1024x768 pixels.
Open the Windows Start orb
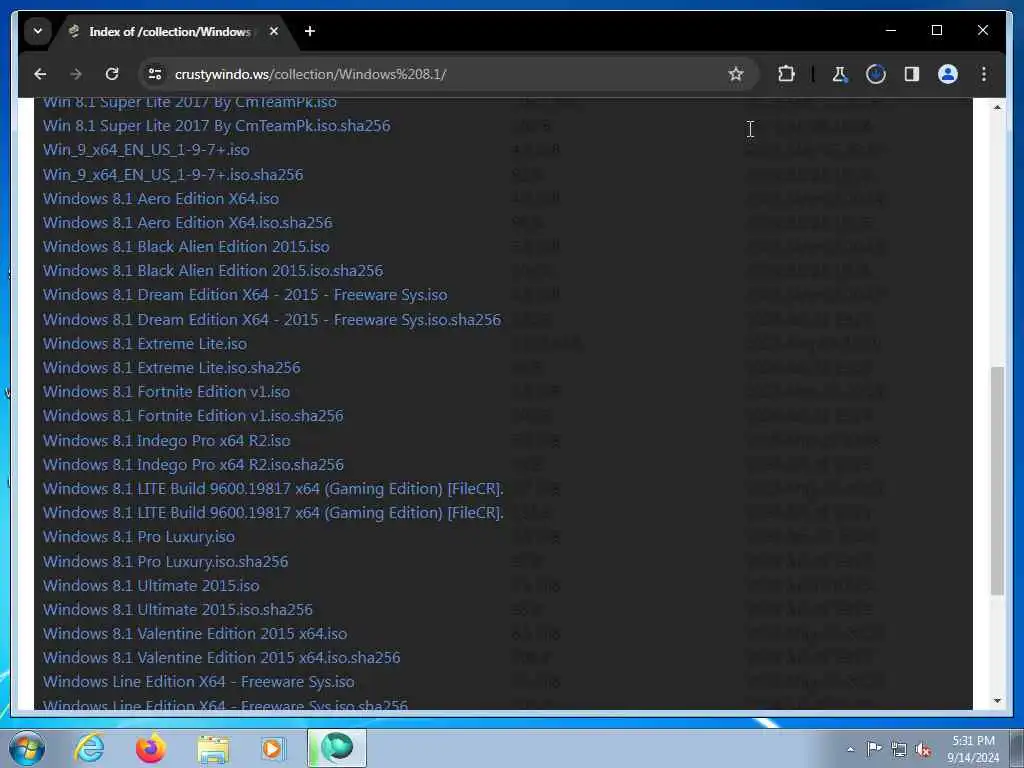coord(26,748)
